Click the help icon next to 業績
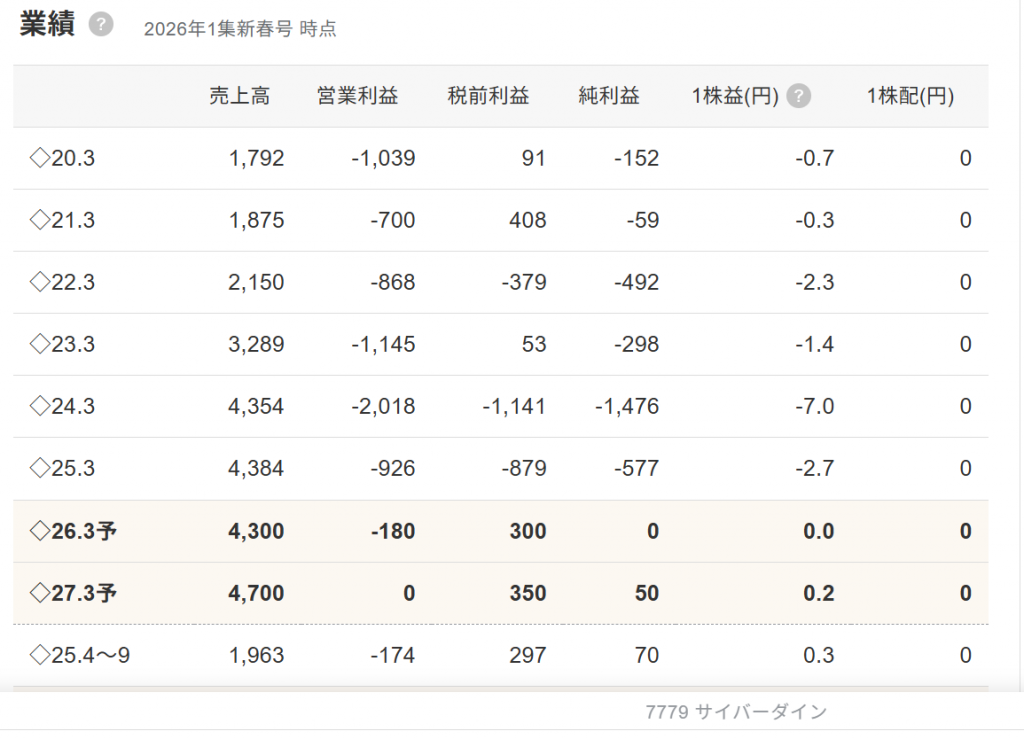 click(101, 25)
